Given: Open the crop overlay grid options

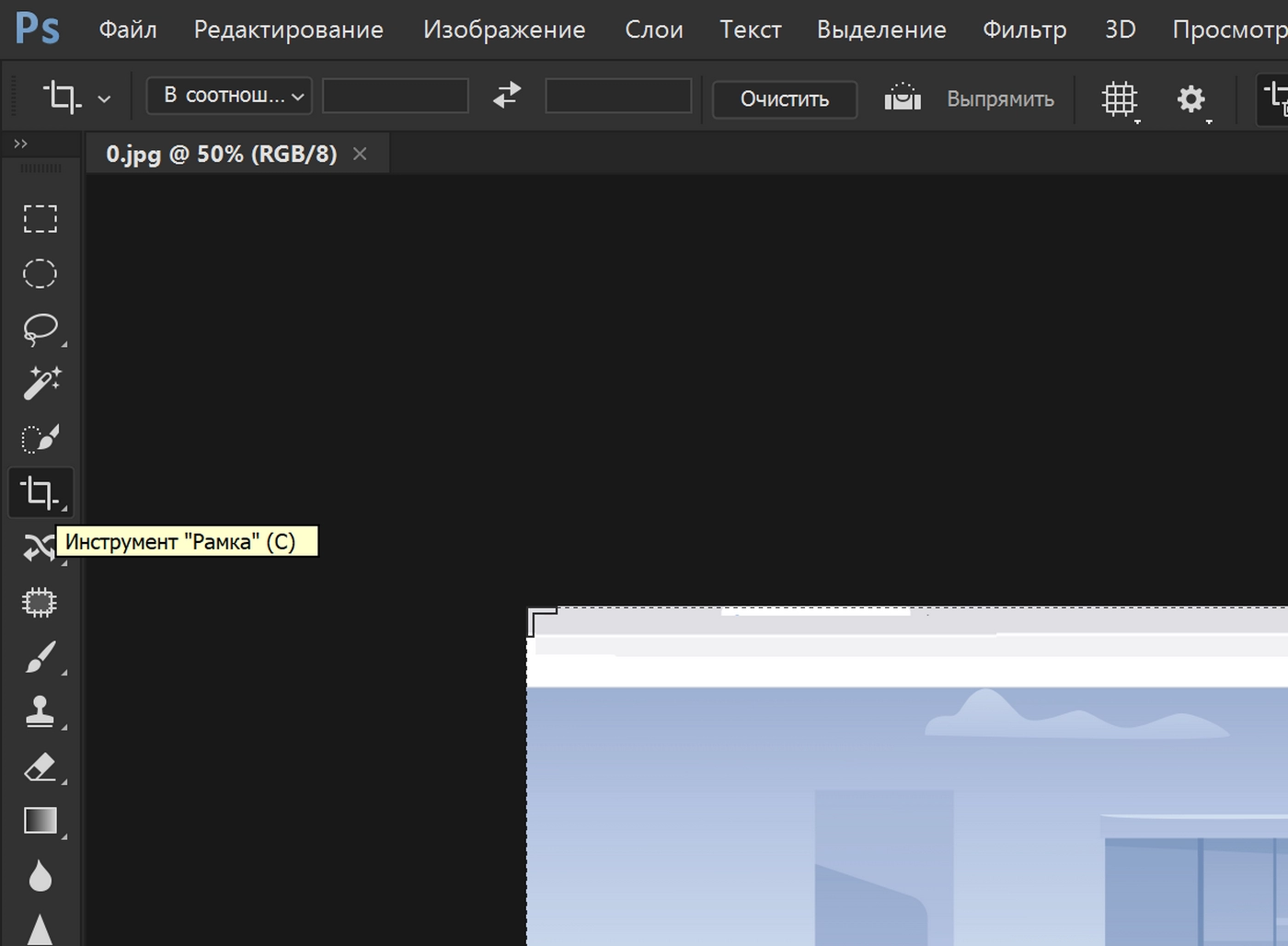Looking at the screenshot, I should tap(1121, 98).
